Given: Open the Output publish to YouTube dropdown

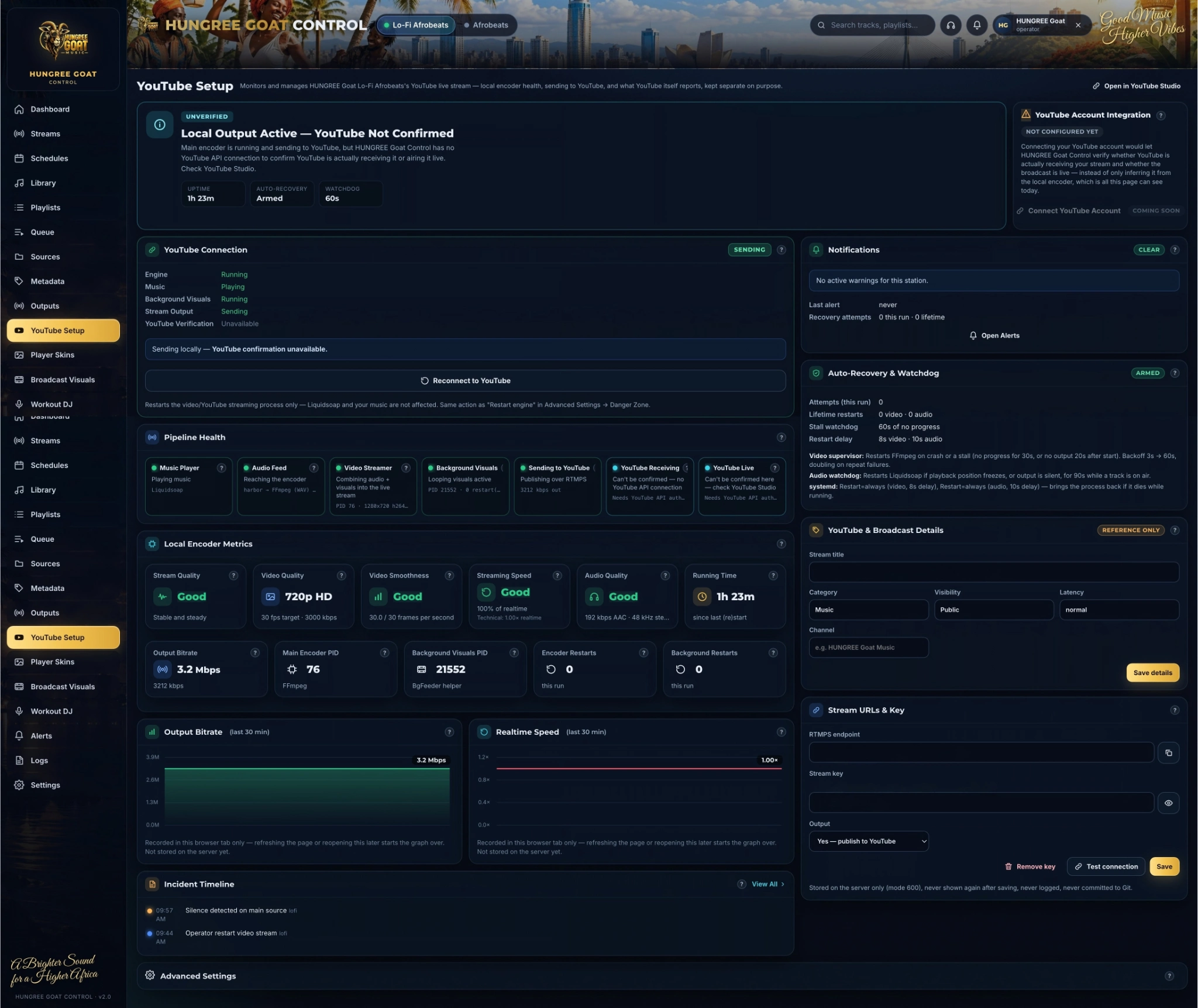Looking at the screenshot, I should (869, 841).
